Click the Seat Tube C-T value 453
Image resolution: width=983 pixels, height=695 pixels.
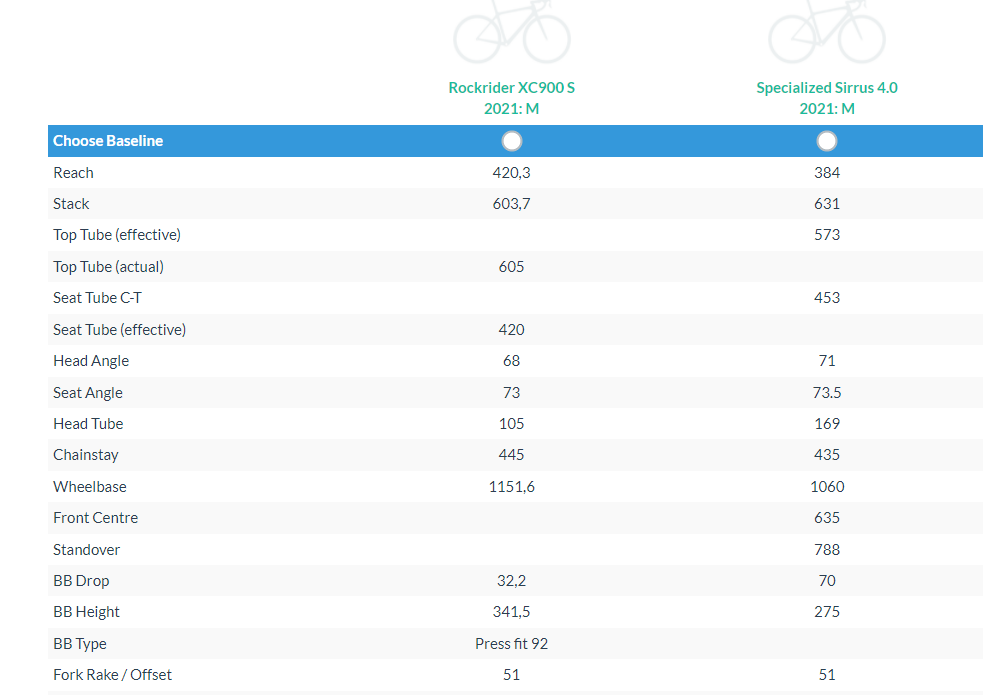pyautogui.click(x=827, y=298)
